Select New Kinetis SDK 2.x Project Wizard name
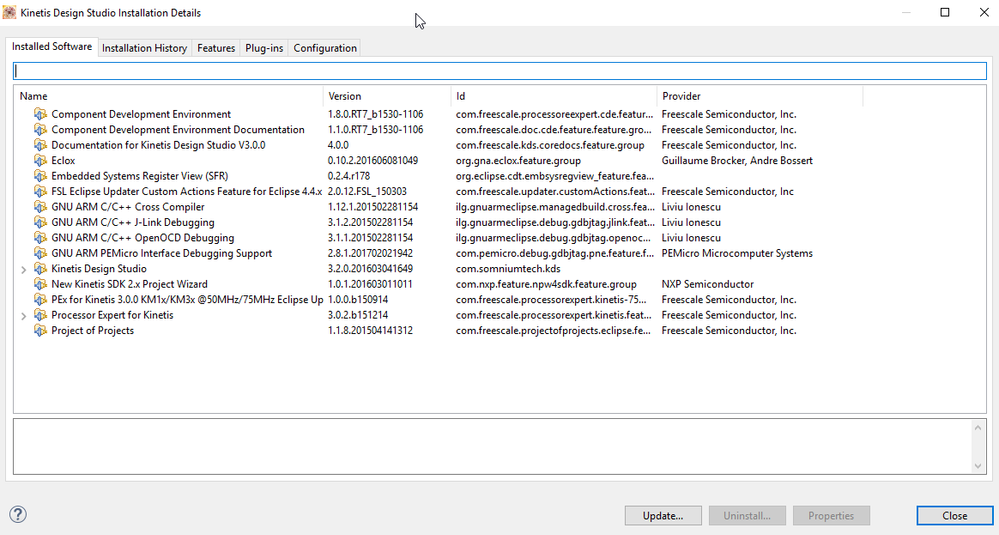Image resolution: width=999 pixels, height=535 pixels. (129, 284)
